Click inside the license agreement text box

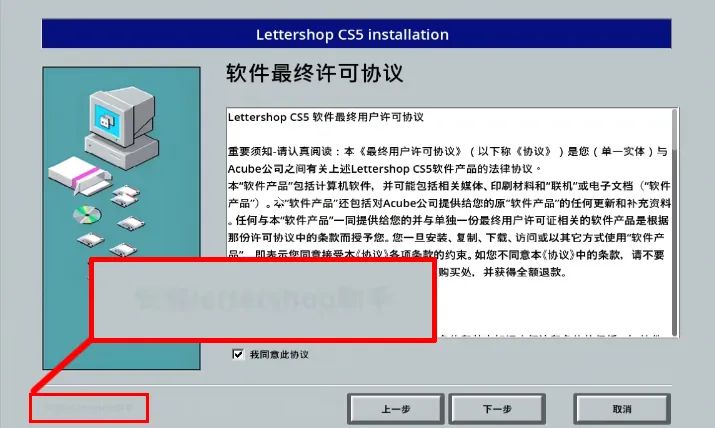pyautogui.click(x=452, y=222)
